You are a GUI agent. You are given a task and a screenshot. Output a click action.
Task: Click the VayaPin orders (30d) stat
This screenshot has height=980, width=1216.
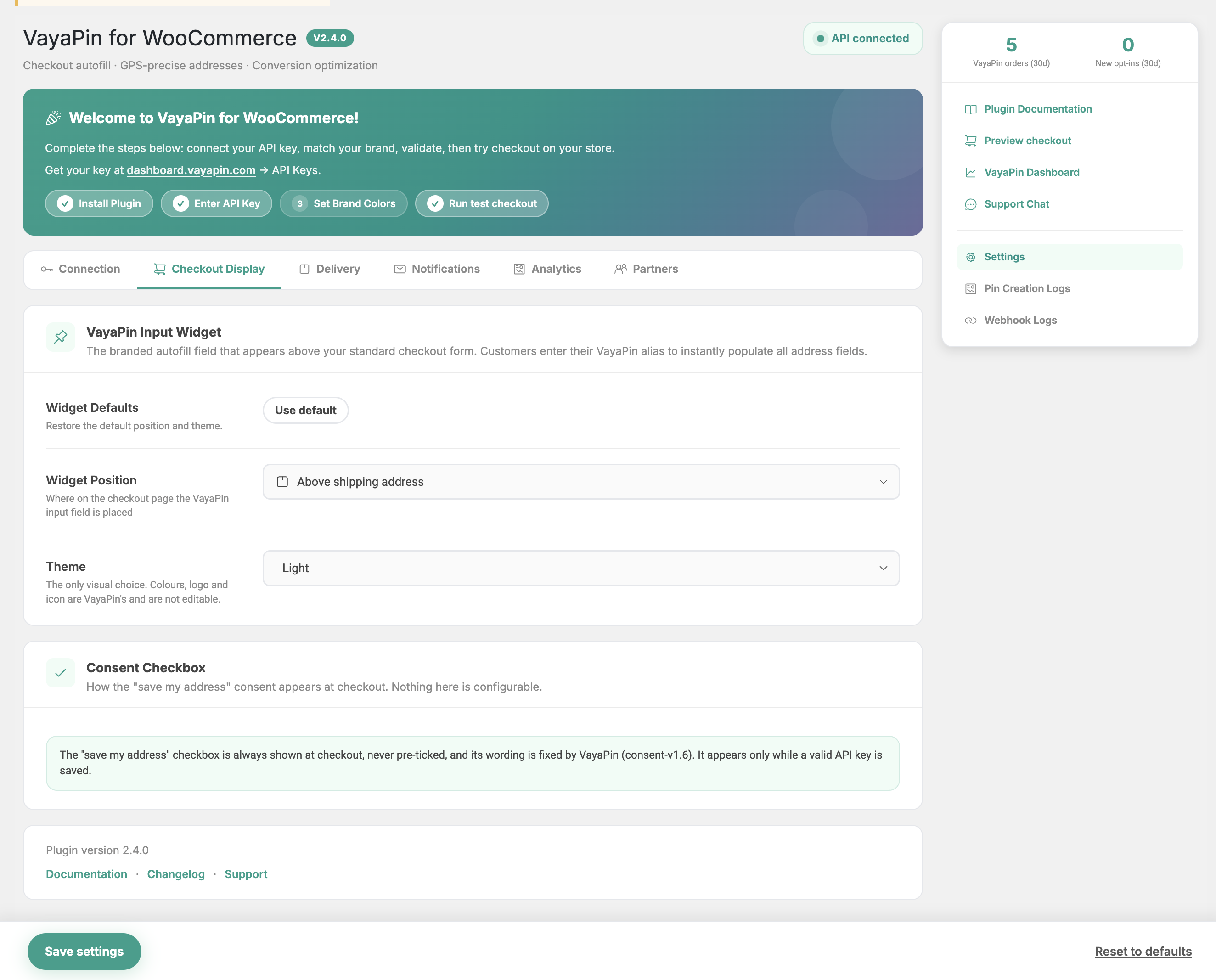(x=1011, y=52)
